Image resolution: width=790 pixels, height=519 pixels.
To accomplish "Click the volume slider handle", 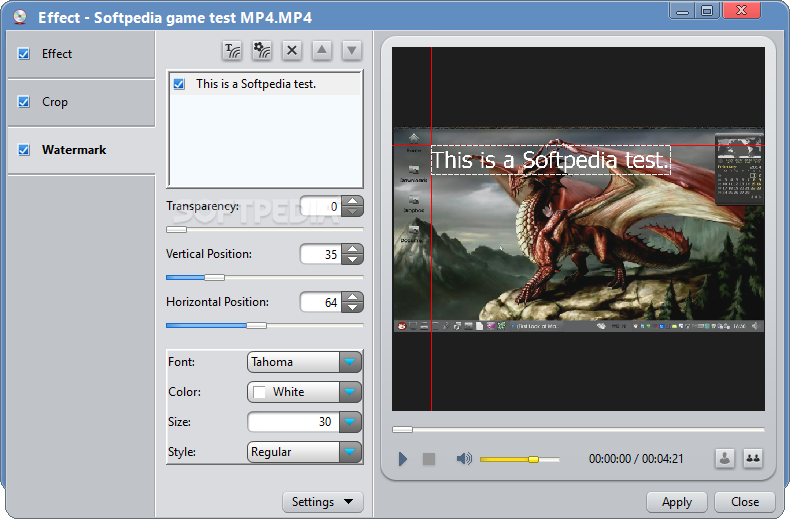I will pos(533,459).
